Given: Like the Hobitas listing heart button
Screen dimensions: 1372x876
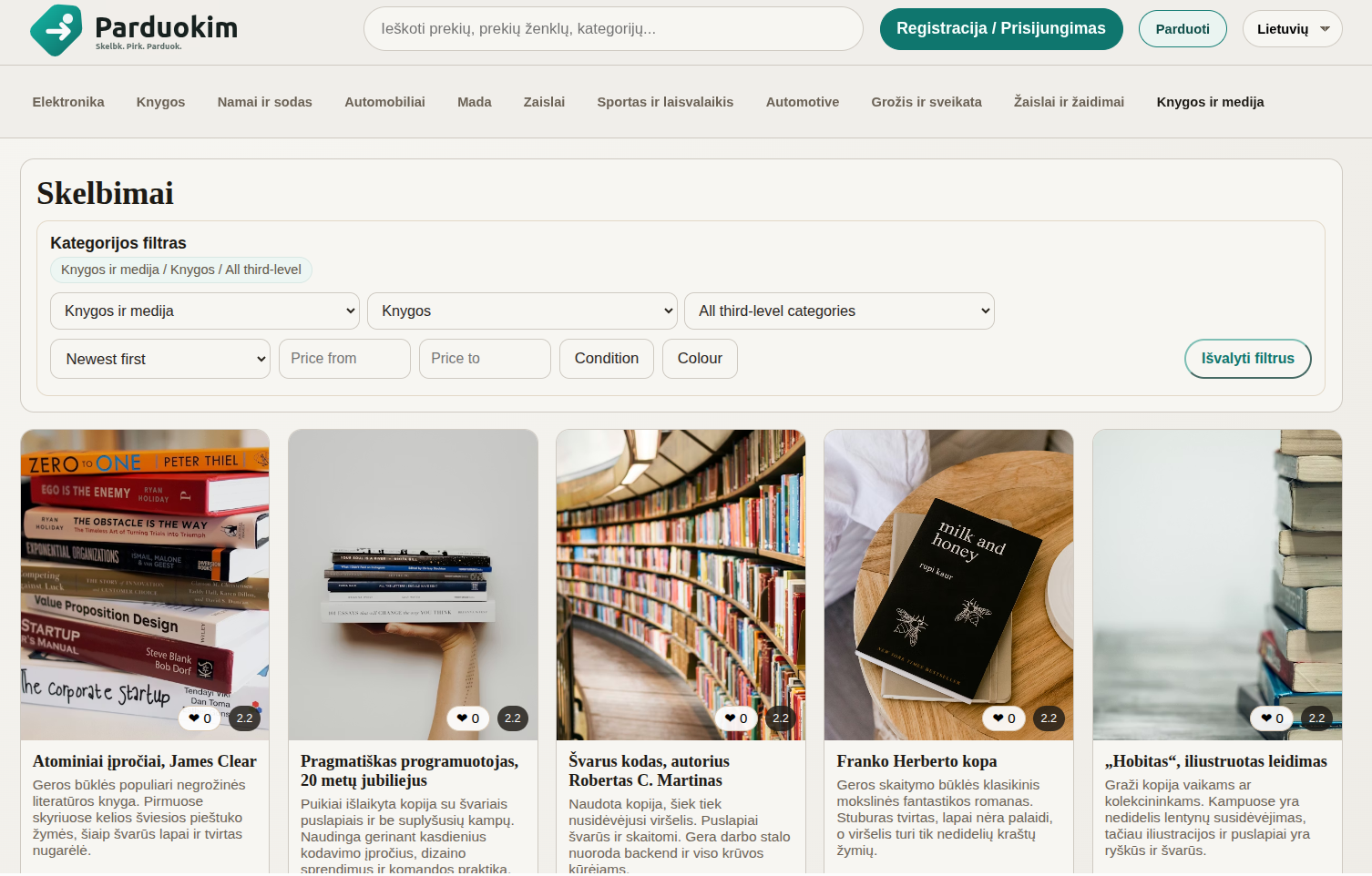Looking at the screenshot, I should coord(1273,718).
